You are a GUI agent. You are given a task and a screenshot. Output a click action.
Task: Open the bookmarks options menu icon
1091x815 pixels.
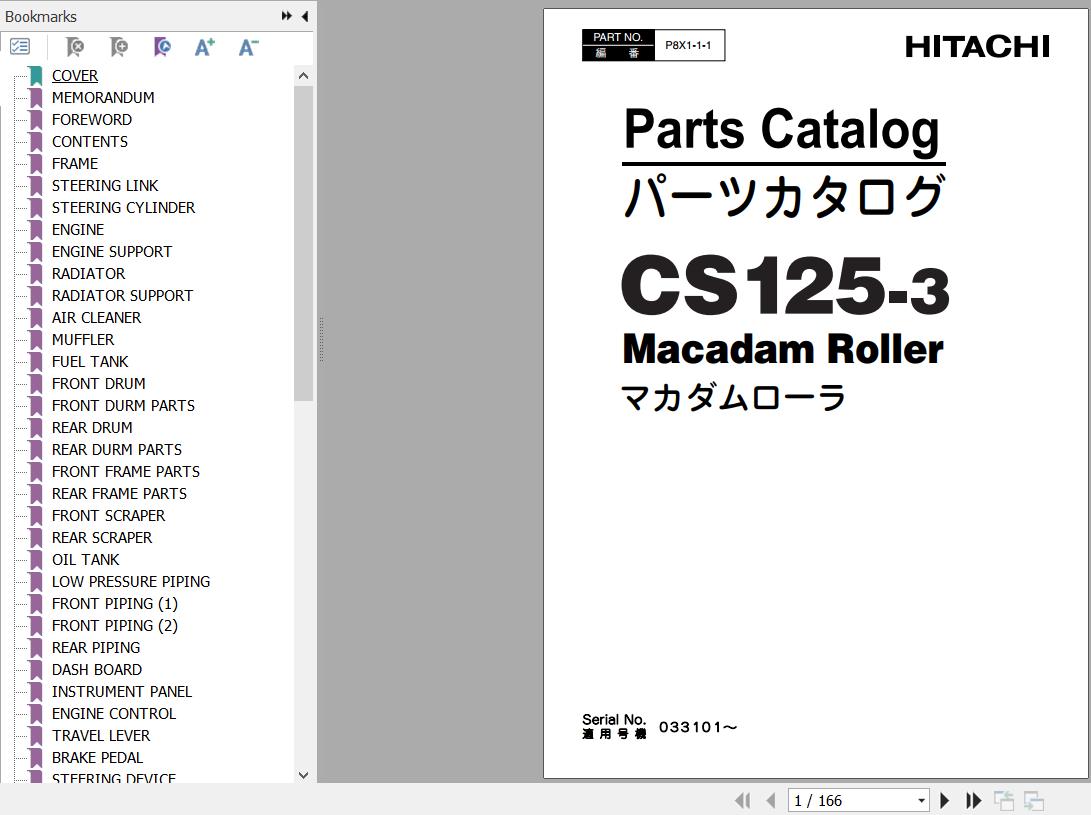click(20, 47)
